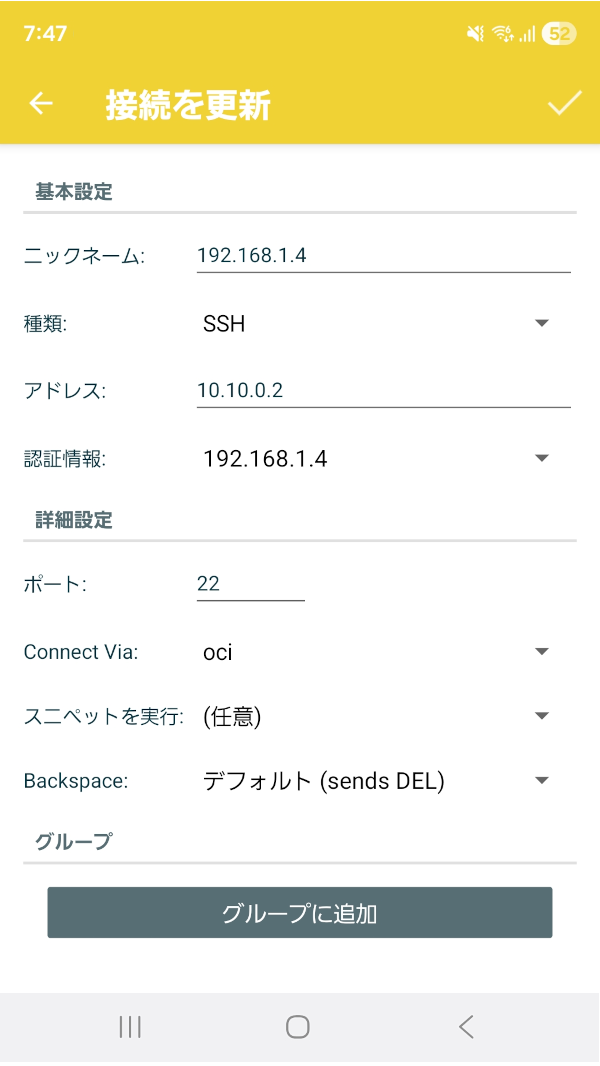The height and width of the screenshot is (1066, 600).
Task: Confirm update with the checkmark icon
Action: coord(564,104)
